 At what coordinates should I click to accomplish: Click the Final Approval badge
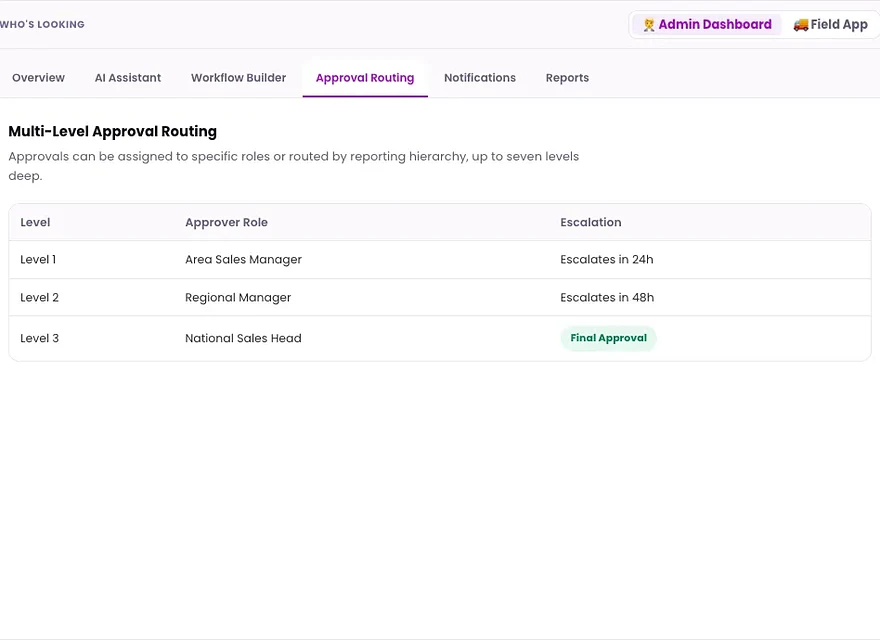(608, 338)
